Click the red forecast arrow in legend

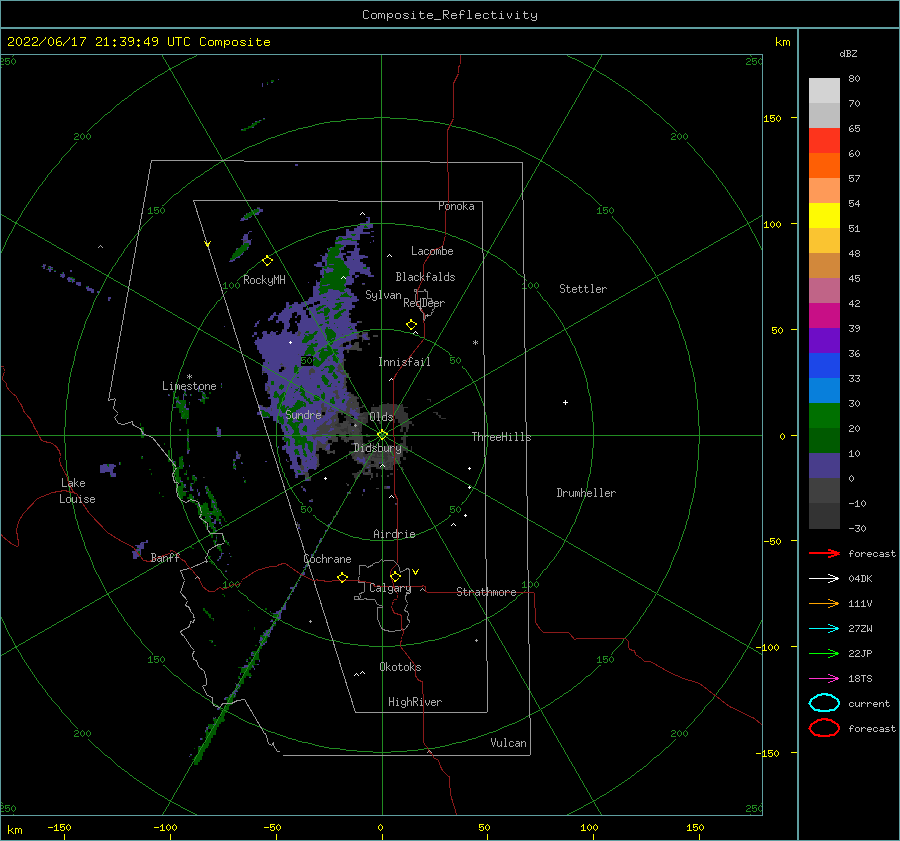pos(824,553)
